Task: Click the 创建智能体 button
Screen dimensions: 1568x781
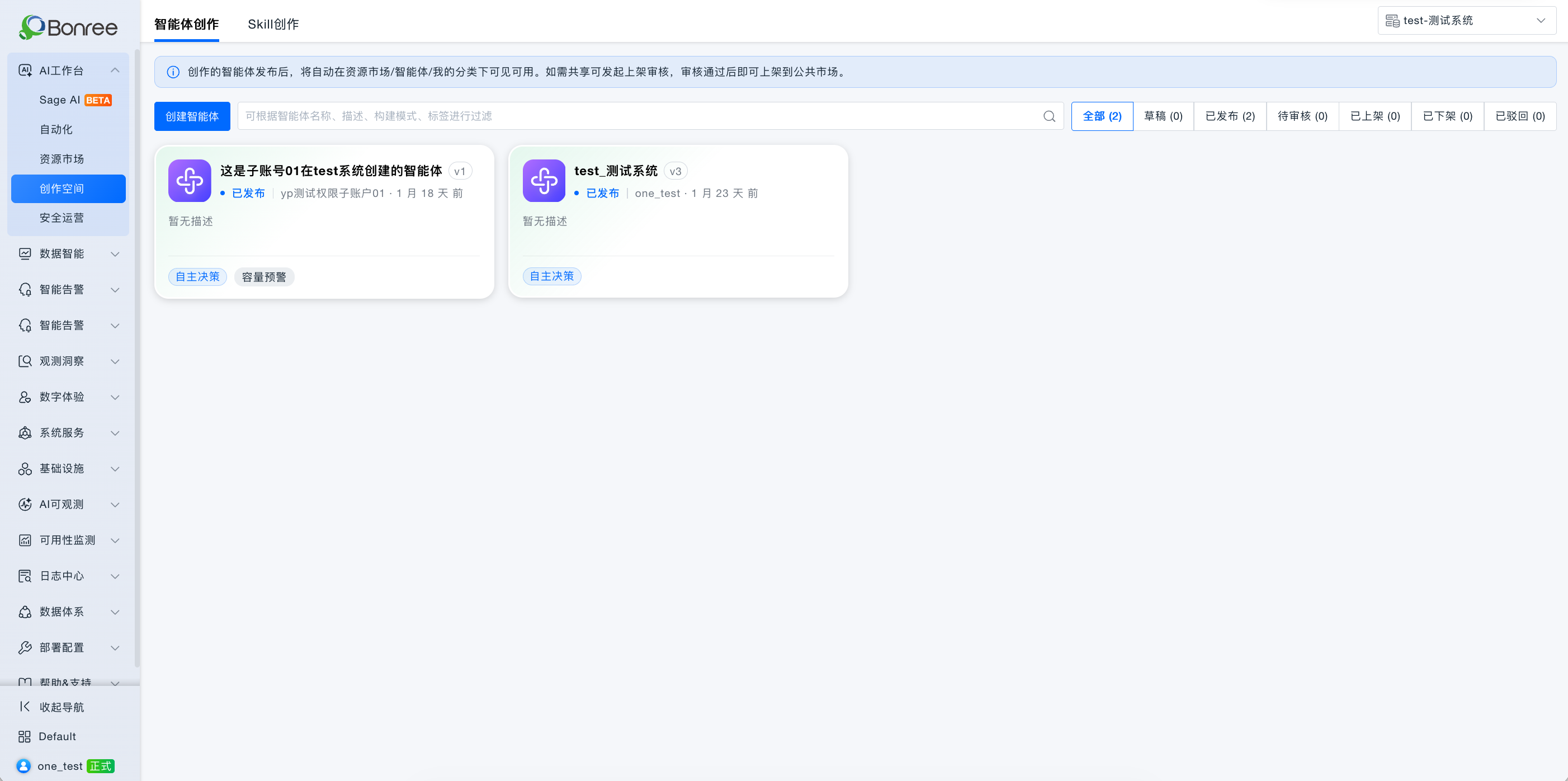Action: [x=192, y=116]
